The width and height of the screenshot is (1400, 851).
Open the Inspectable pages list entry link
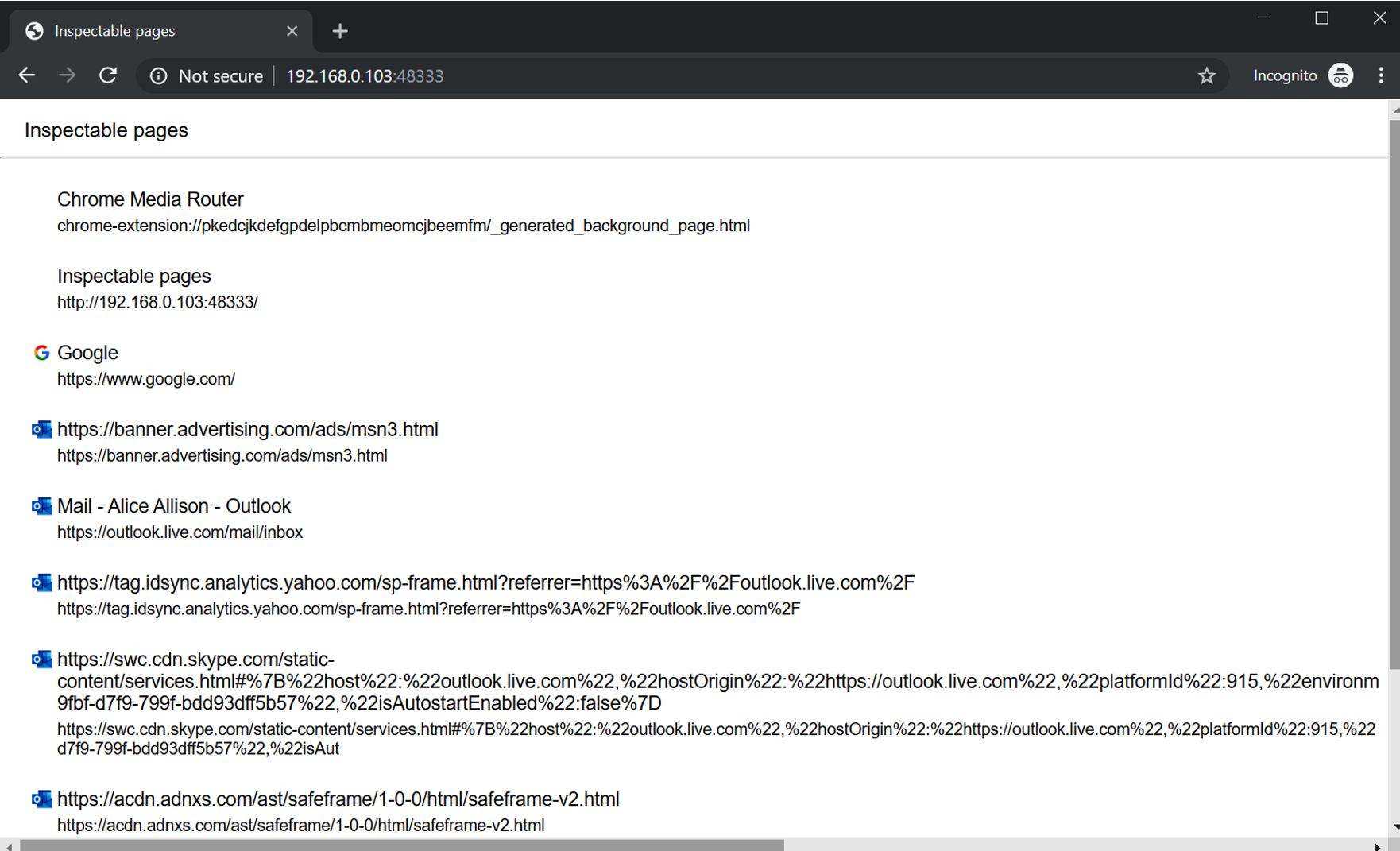pos(133,276)
